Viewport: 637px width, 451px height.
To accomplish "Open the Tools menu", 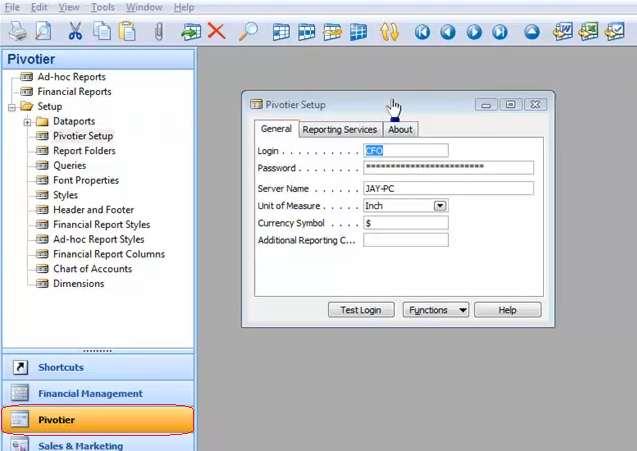I will tap(103, 7).
